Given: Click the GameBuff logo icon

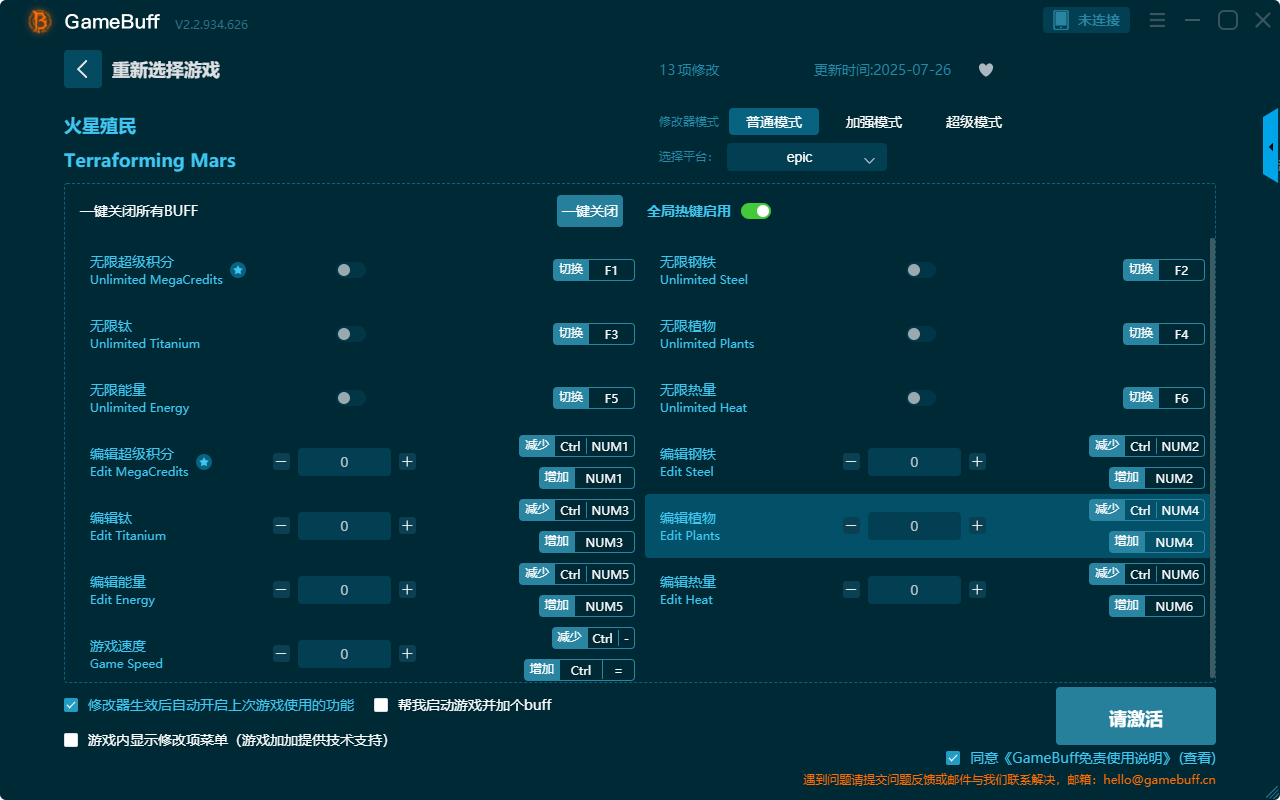Looking at the screenshot, I should coord(40,21).
